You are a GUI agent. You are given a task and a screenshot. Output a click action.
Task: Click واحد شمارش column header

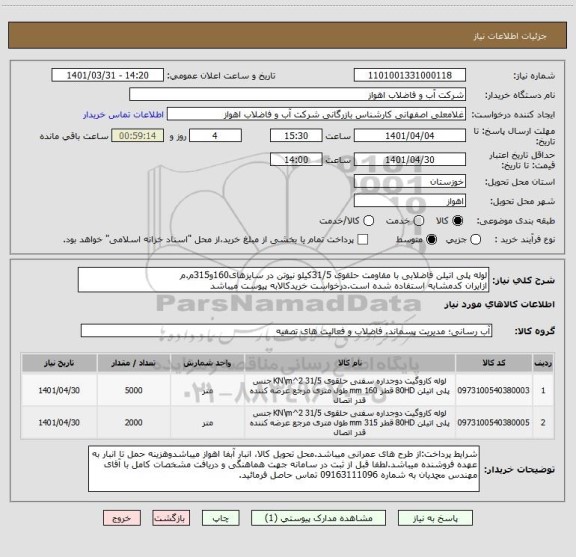[x=208, y=363]
